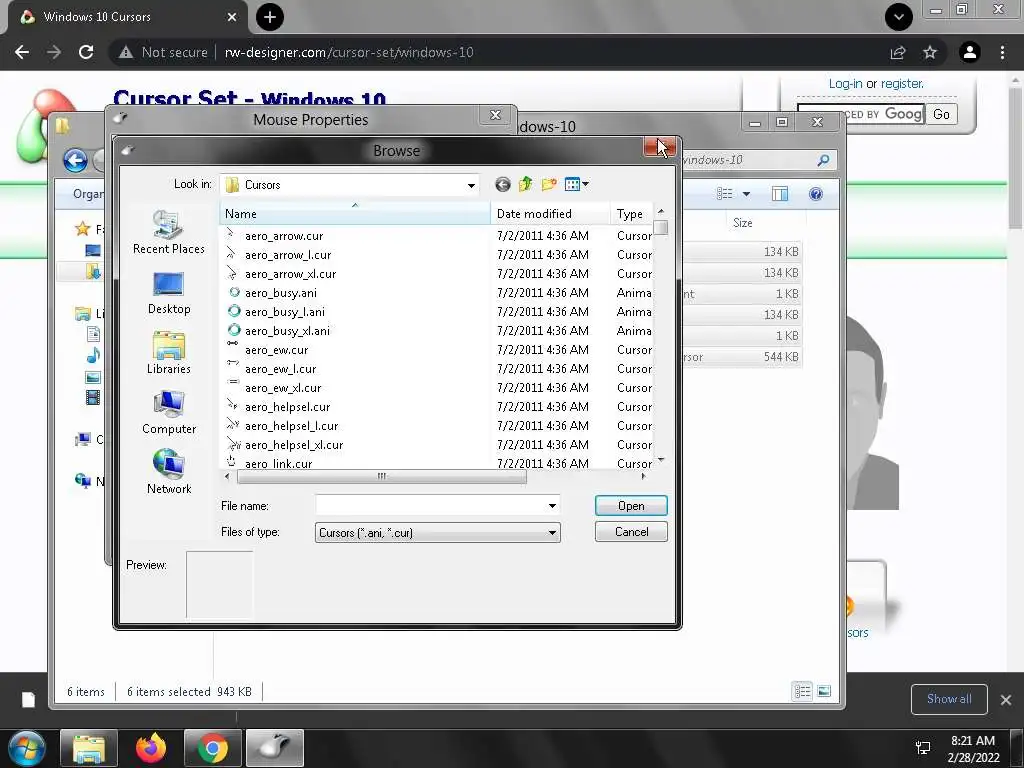This screenshot has height=768, width=1024.
Task: Sort files by Name column
Action: (x=355, y=214)
